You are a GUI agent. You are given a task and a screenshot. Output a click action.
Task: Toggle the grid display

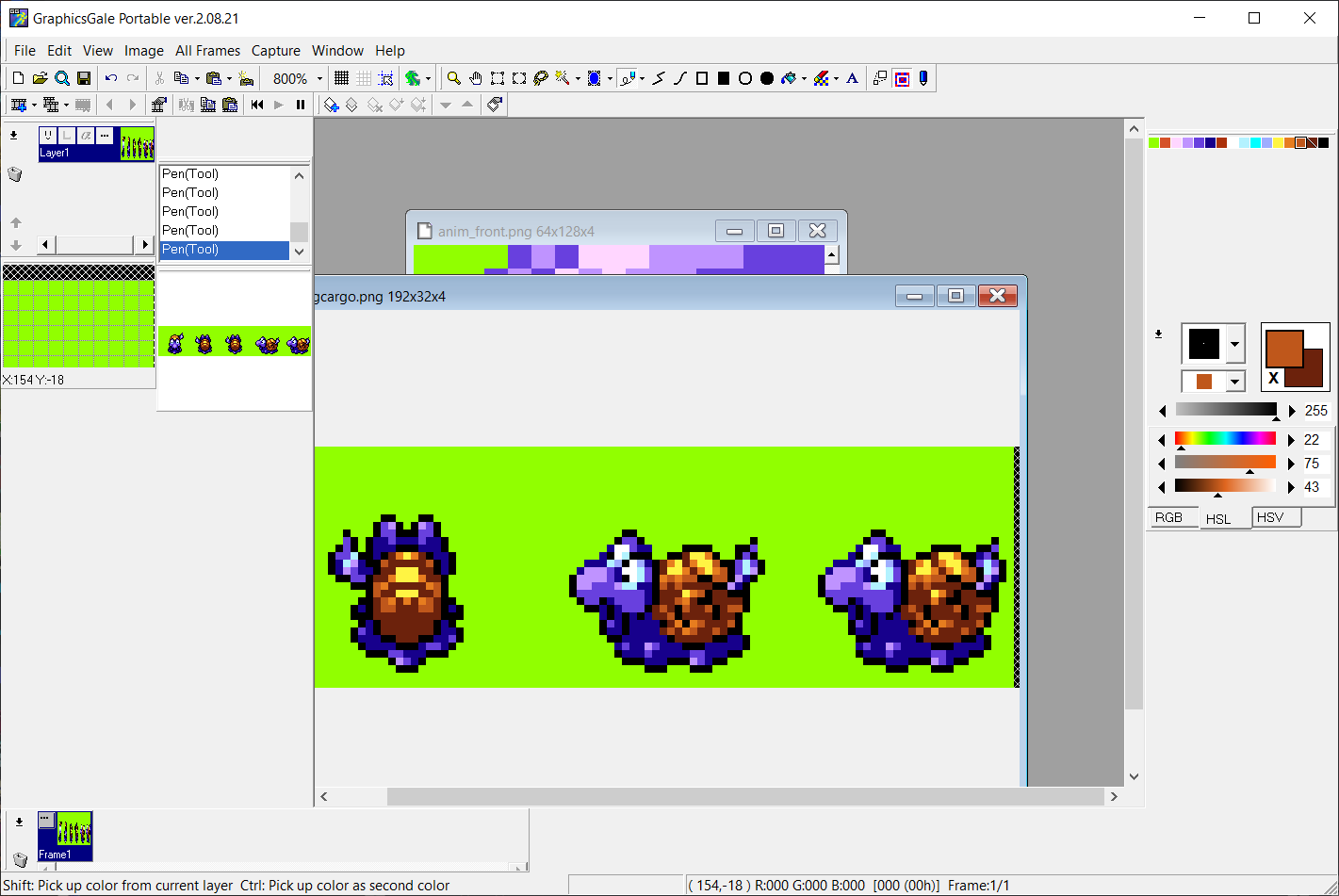click(x=341, y=78)
